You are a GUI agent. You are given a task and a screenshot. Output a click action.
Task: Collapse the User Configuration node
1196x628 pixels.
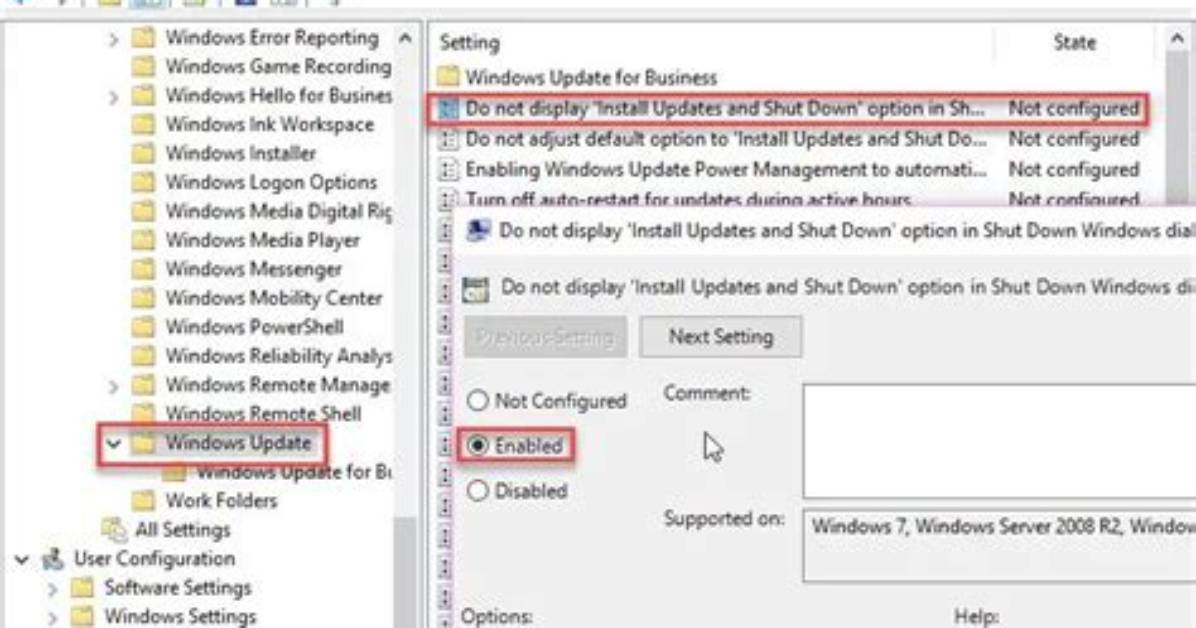[21, 560]
